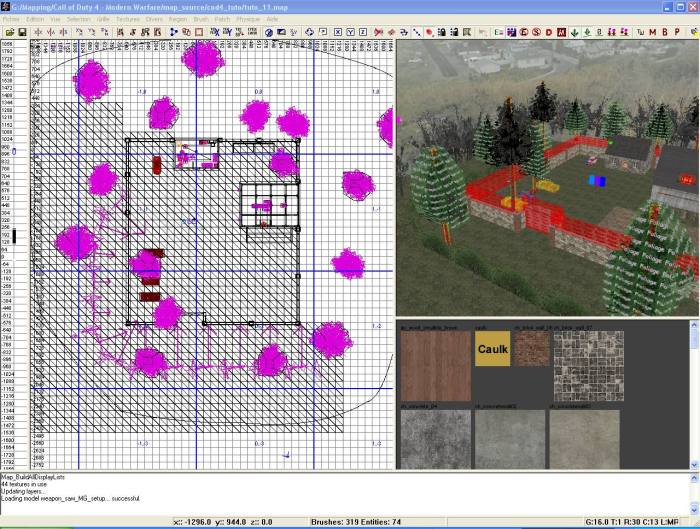Click texture browser scroll-down arrow

(694, 465)
